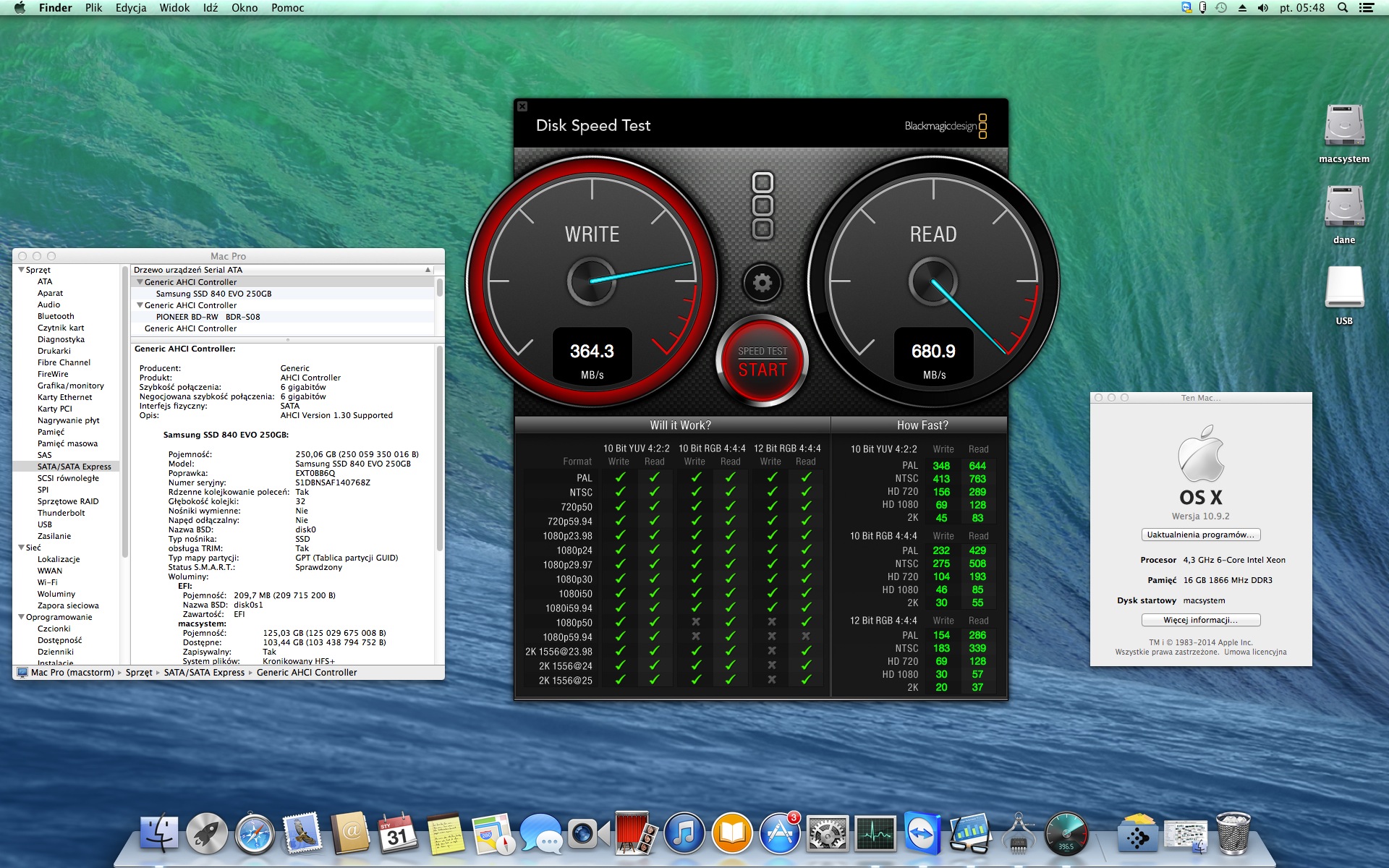Start the speed test with START button
1389x868 pixels.
[x=763, y=361]
